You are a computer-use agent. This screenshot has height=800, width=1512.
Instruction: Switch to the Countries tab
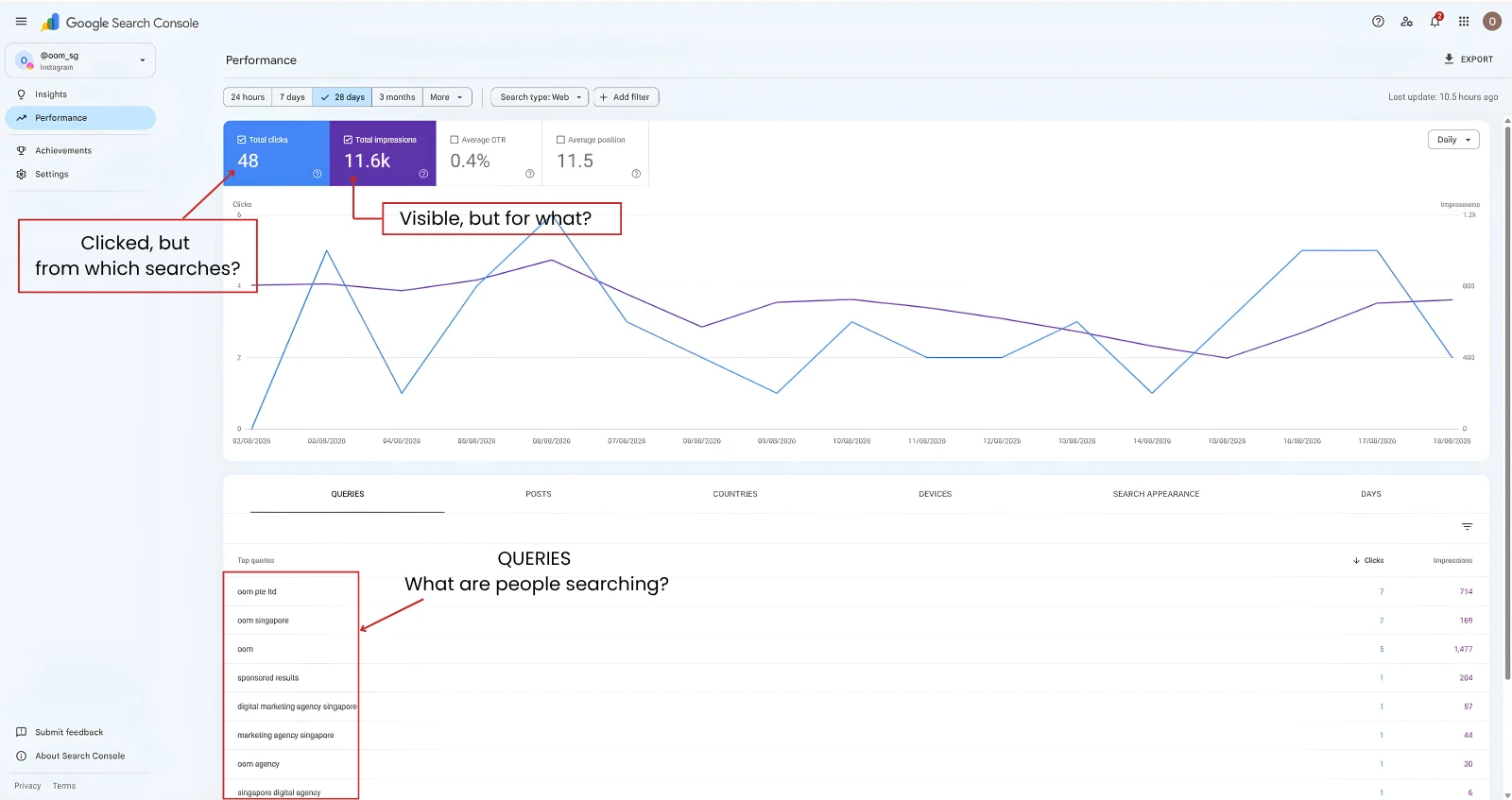(x=735, y=494)
